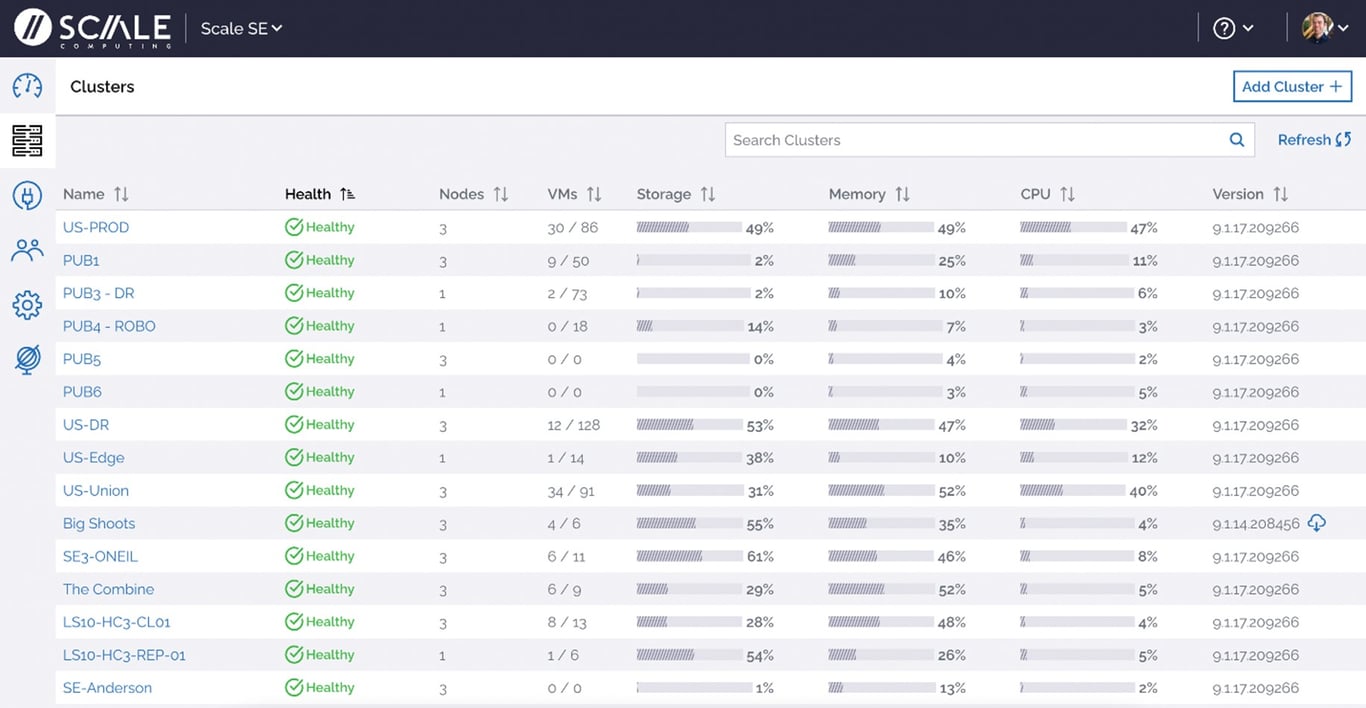1366x708 pixels.
Task: Click the Scale Computing logo
Action: pyautogui.click(x=92, y=28)
